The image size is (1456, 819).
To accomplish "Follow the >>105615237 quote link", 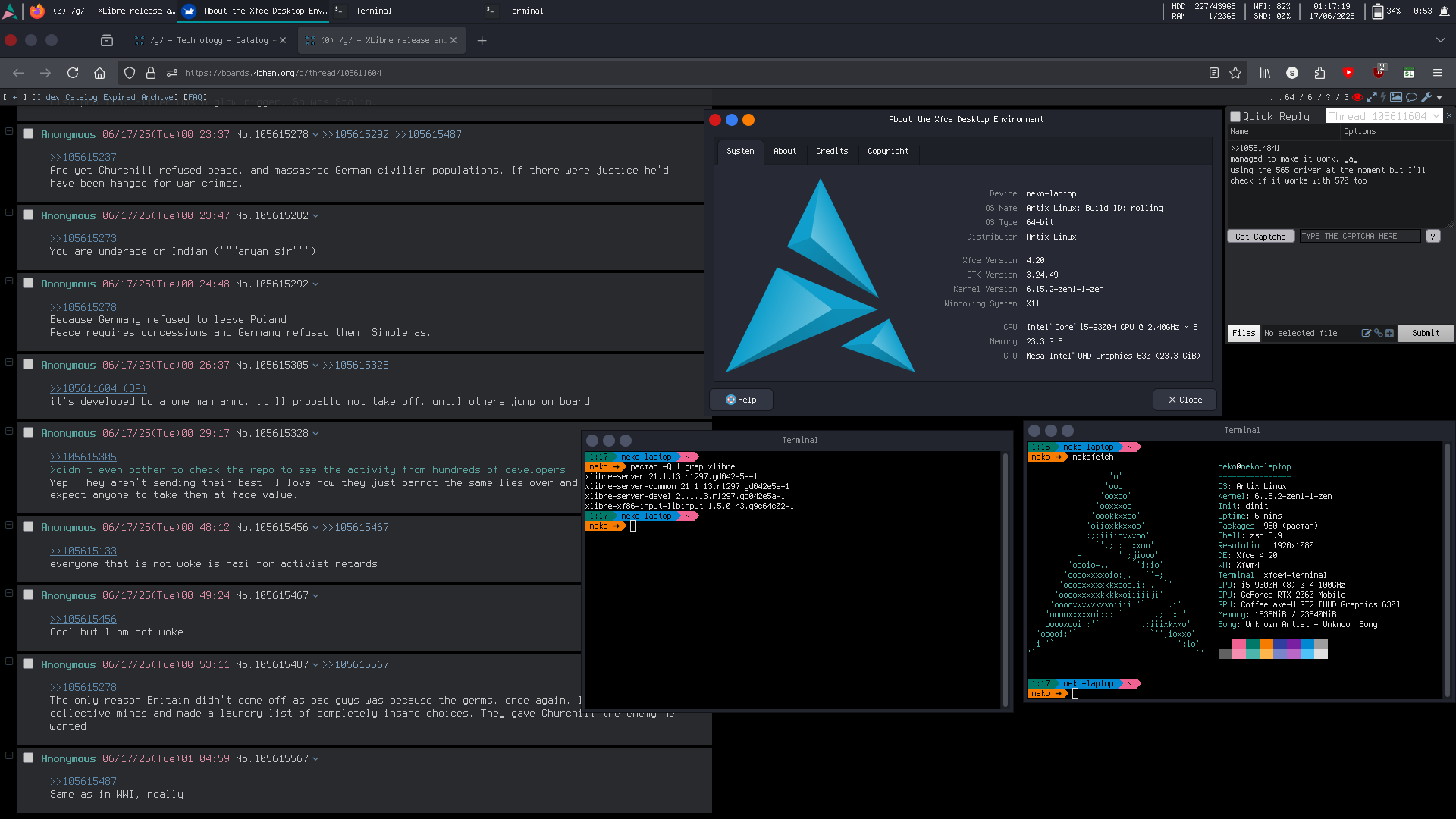I will coord(83,157).
